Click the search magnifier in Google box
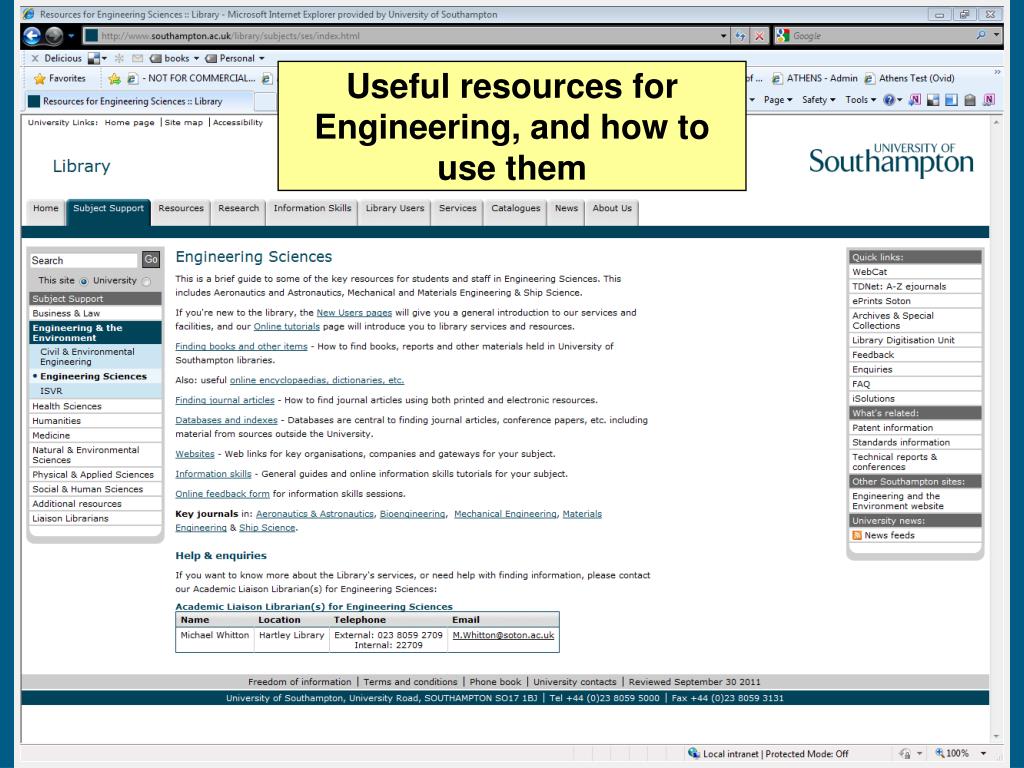1024x768 pixels. coord(981,35)
